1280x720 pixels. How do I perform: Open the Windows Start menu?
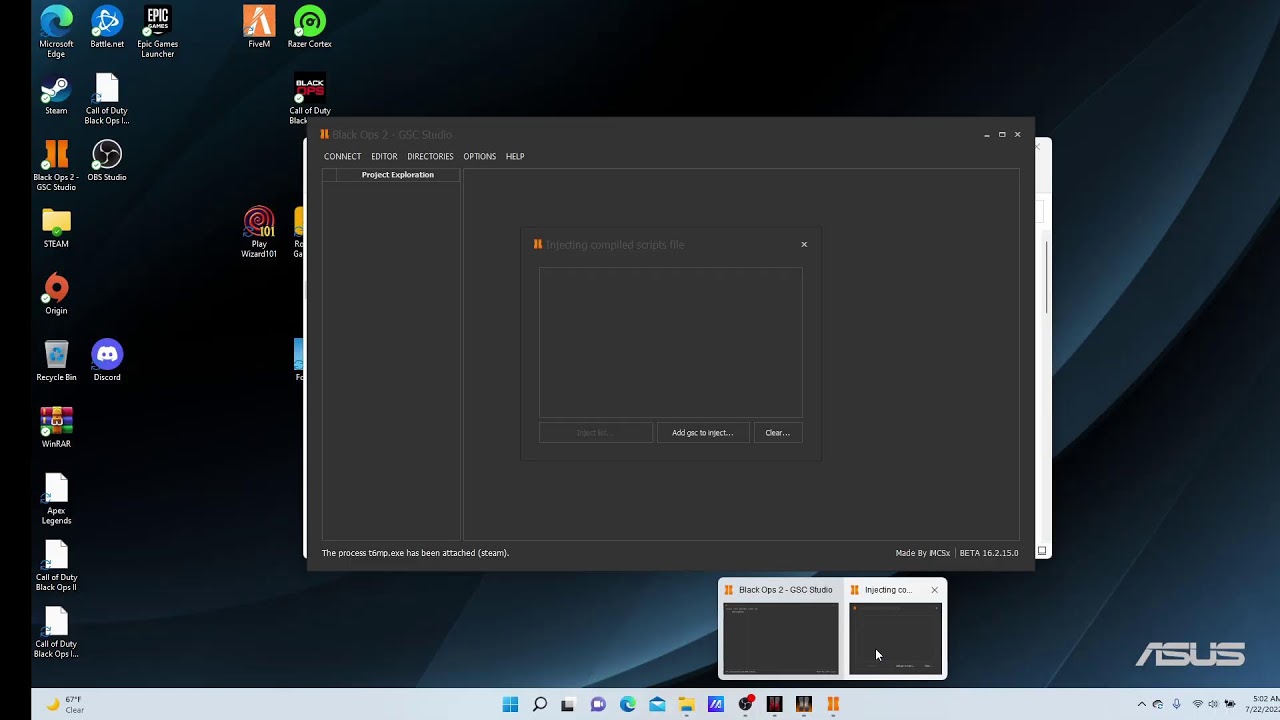tap(510, 704)
